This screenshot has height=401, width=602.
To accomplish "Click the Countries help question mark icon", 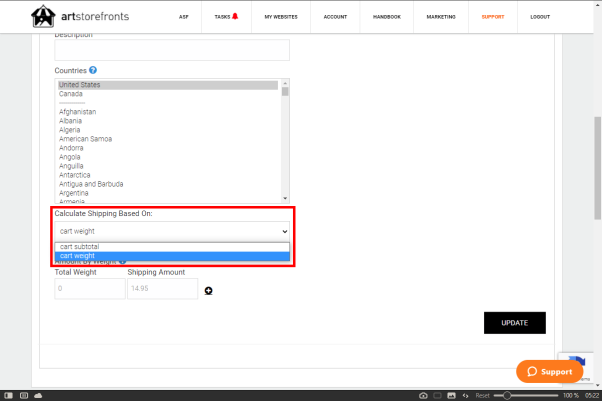I will 93,71.
